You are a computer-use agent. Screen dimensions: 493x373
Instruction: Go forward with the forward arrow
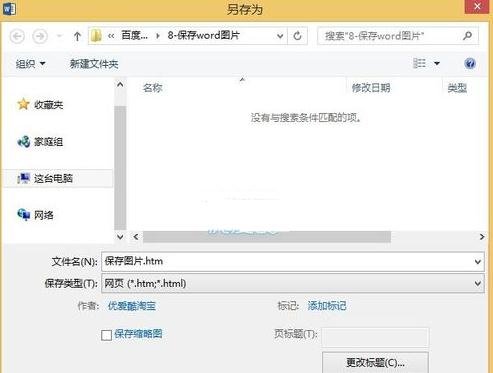(x=40, y=36)
